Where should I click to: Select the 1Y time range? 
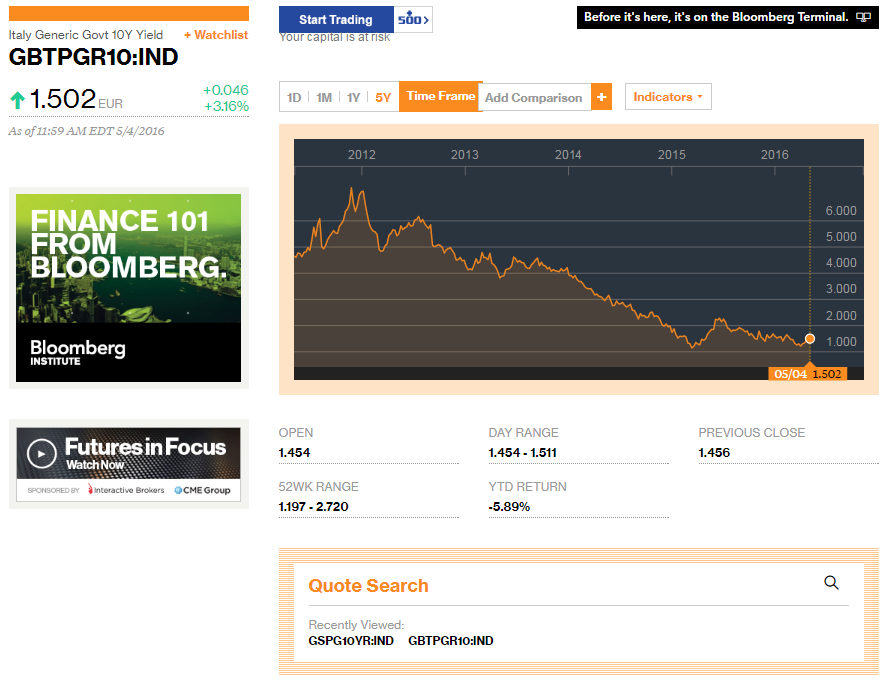tap(353, 97)
